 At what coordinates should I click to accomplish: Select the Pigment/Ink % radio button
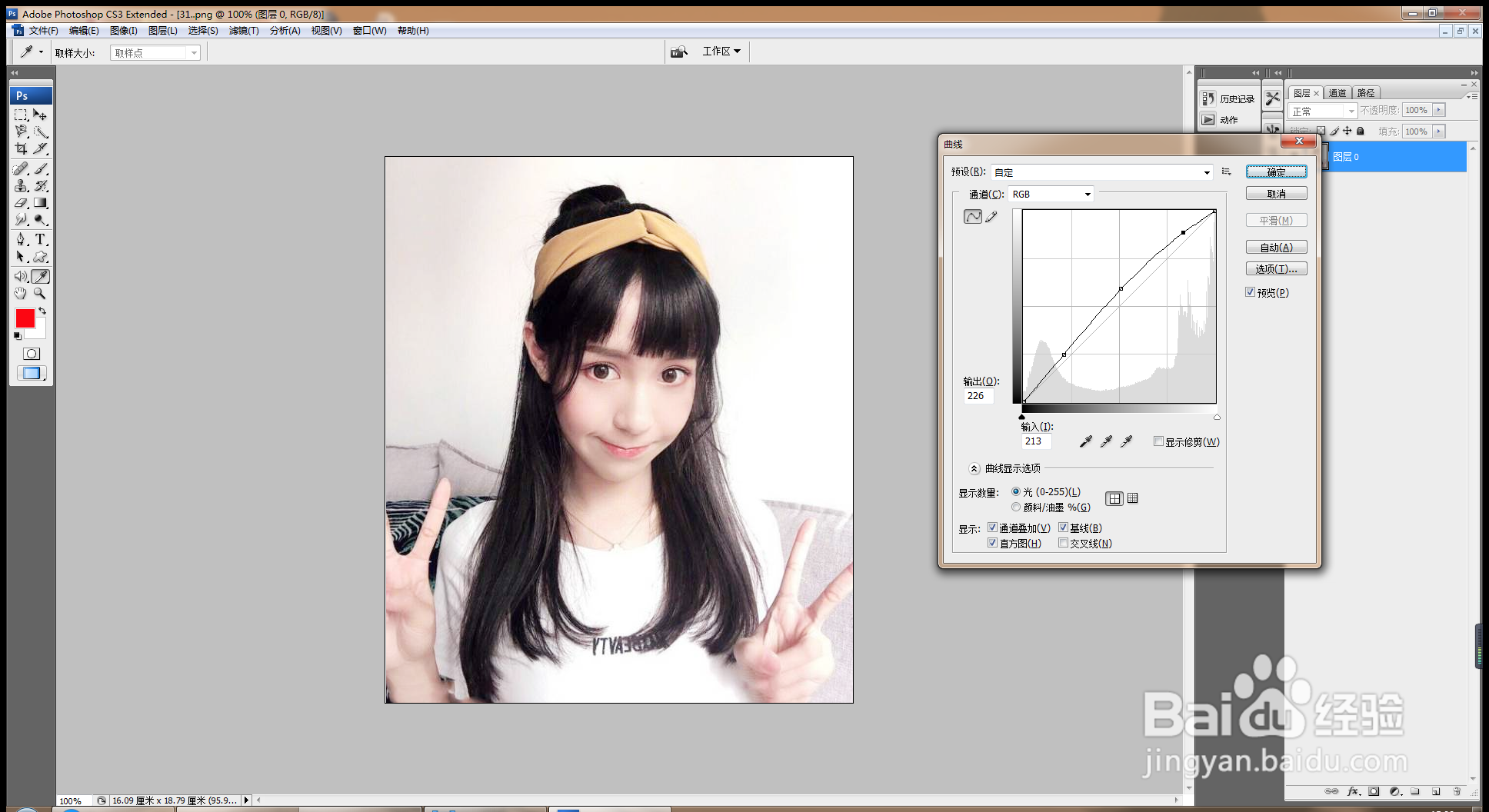point(1016,507)
